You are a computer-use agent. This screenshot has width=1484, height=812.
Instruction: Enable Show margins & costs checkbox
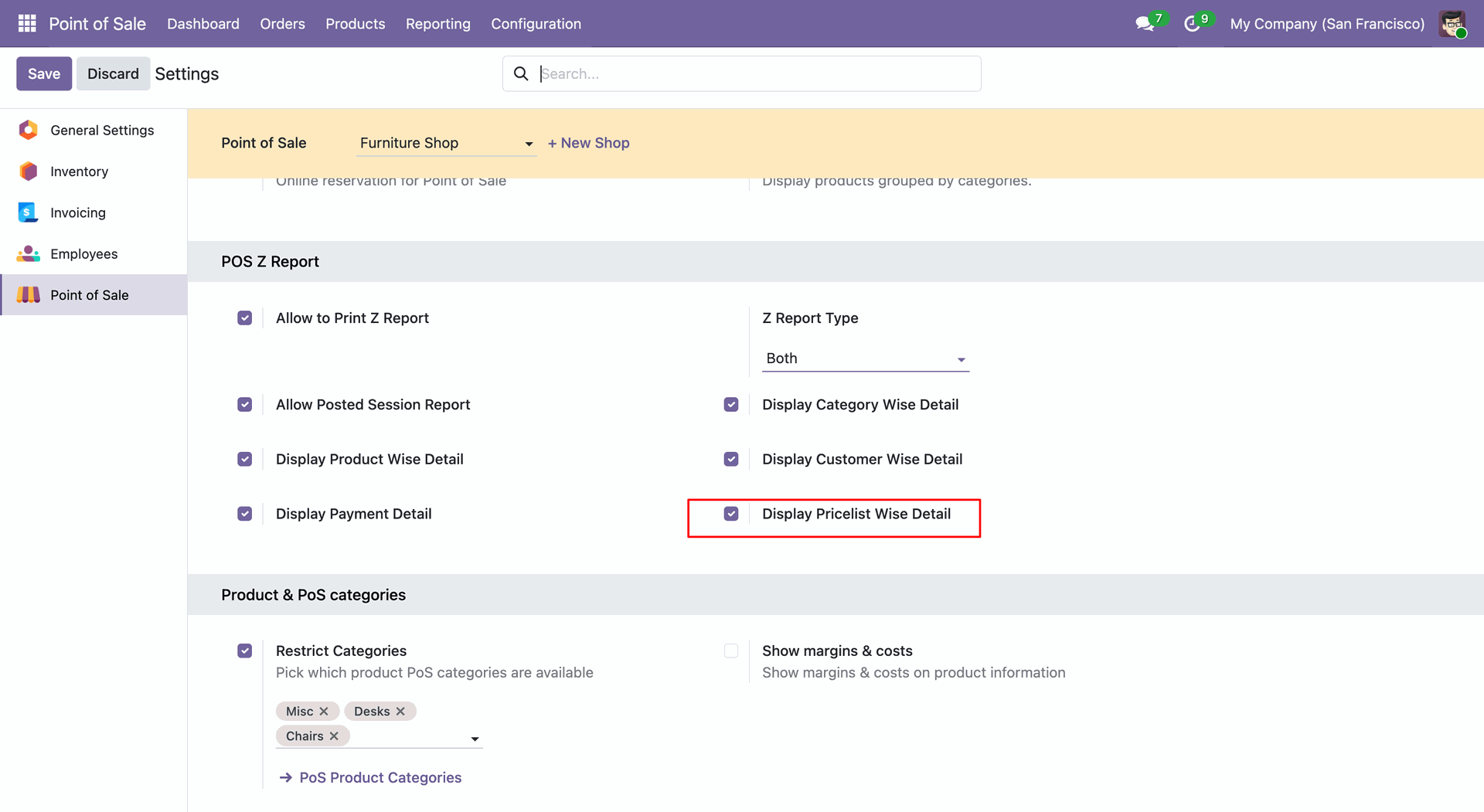(731, 651)
